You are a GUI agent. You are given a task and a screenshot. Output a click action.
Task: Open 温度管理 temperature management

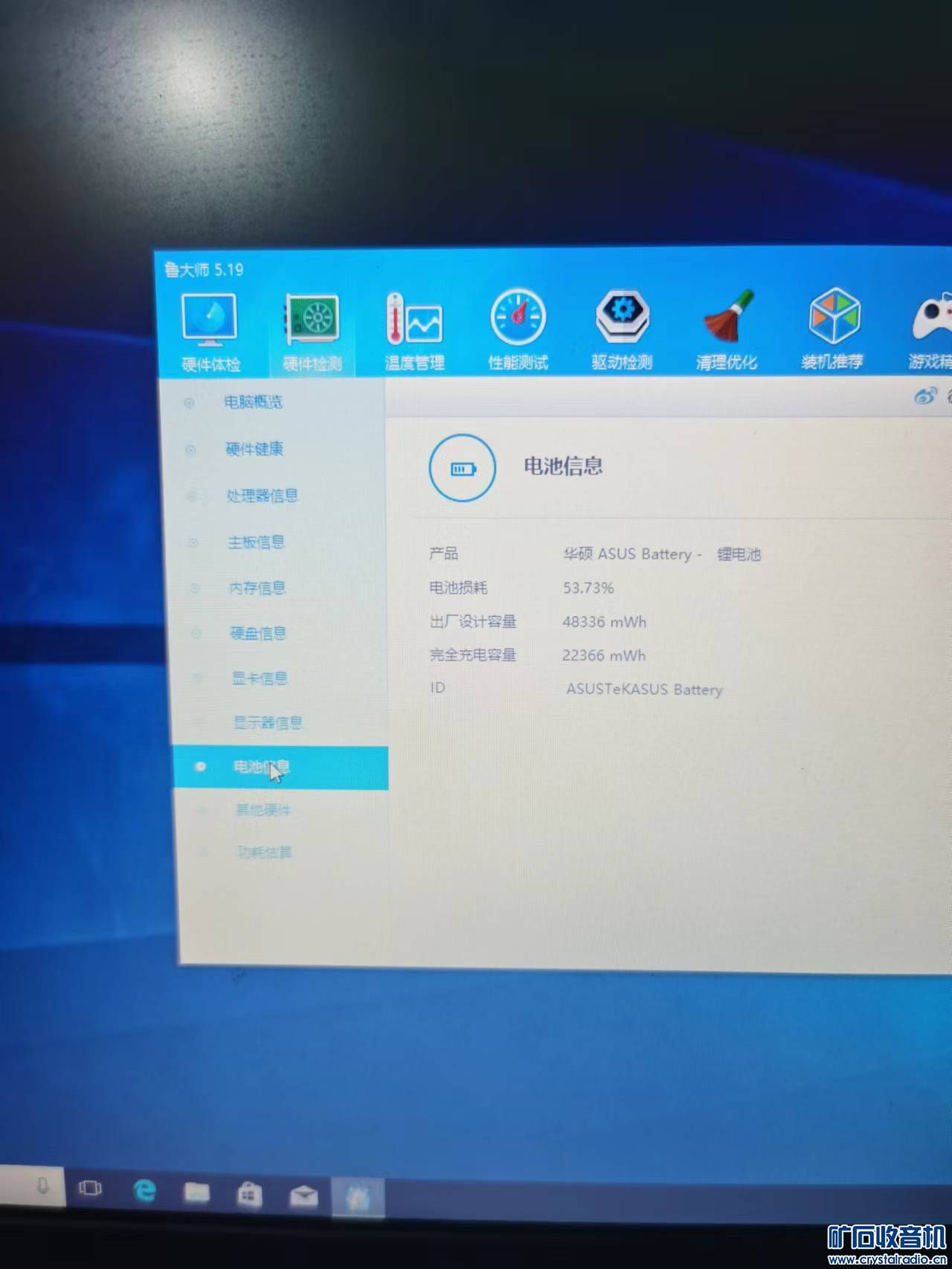point(414,331)
